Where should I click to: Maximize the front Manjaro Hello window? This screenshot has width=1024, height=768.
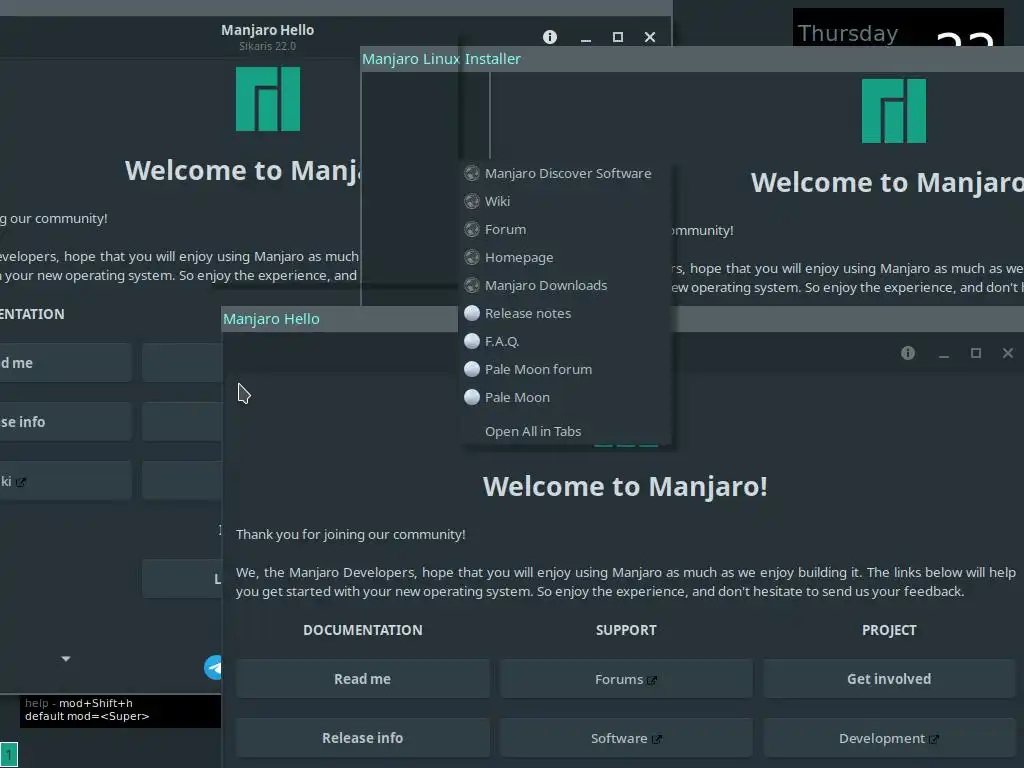coord(976,353)
